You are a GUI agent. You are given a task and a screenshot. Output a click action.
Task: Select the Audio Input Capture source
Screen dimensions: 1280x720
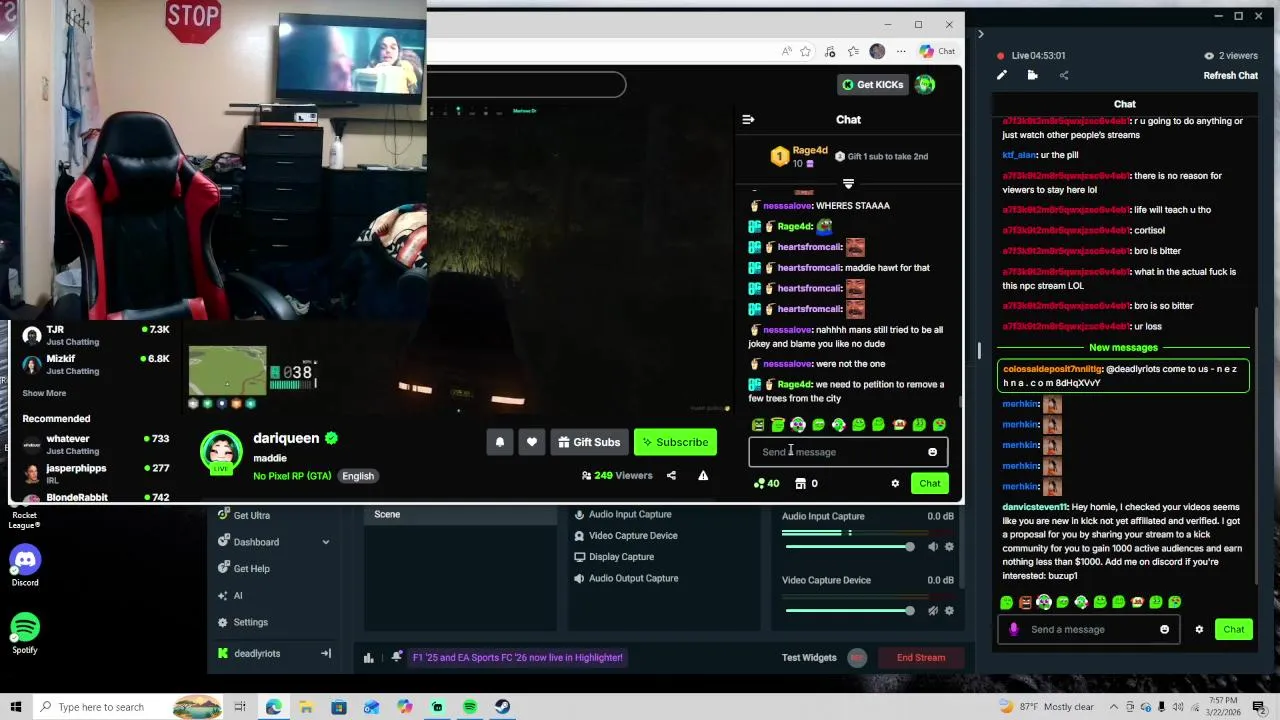630,515
